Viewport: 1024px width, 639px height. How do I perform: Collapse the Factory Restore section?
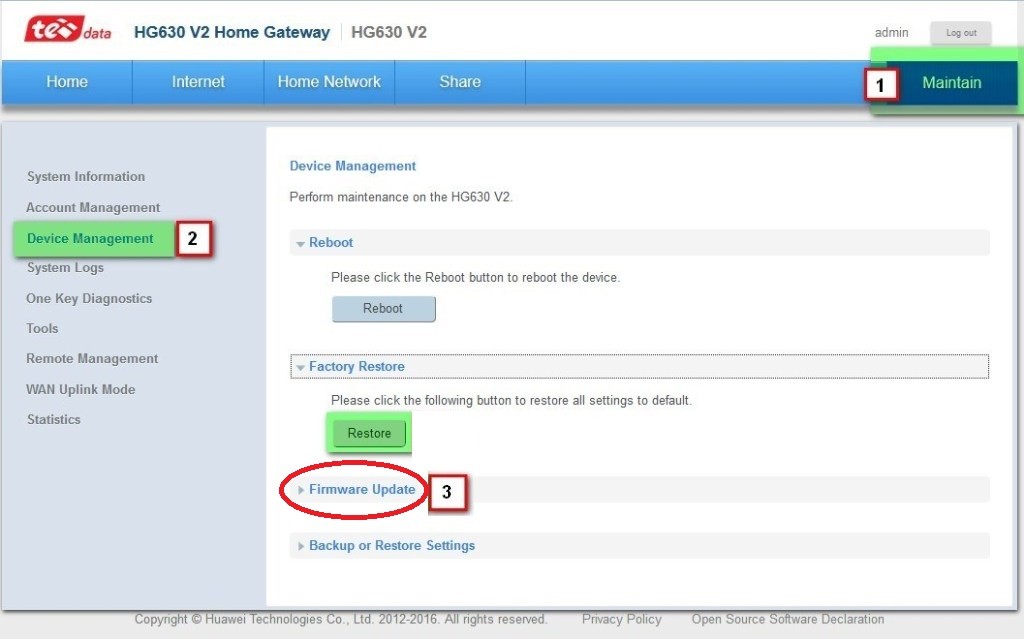[639, 367]
